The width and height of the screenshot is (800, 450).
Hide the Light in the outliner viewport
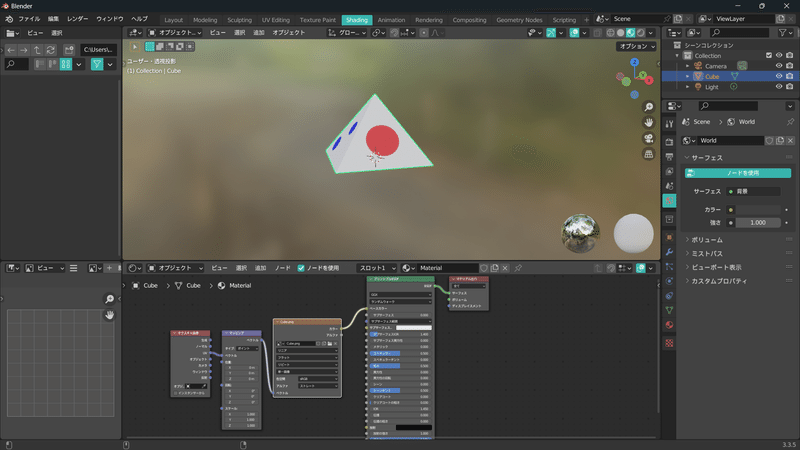(x=779, y=87)
